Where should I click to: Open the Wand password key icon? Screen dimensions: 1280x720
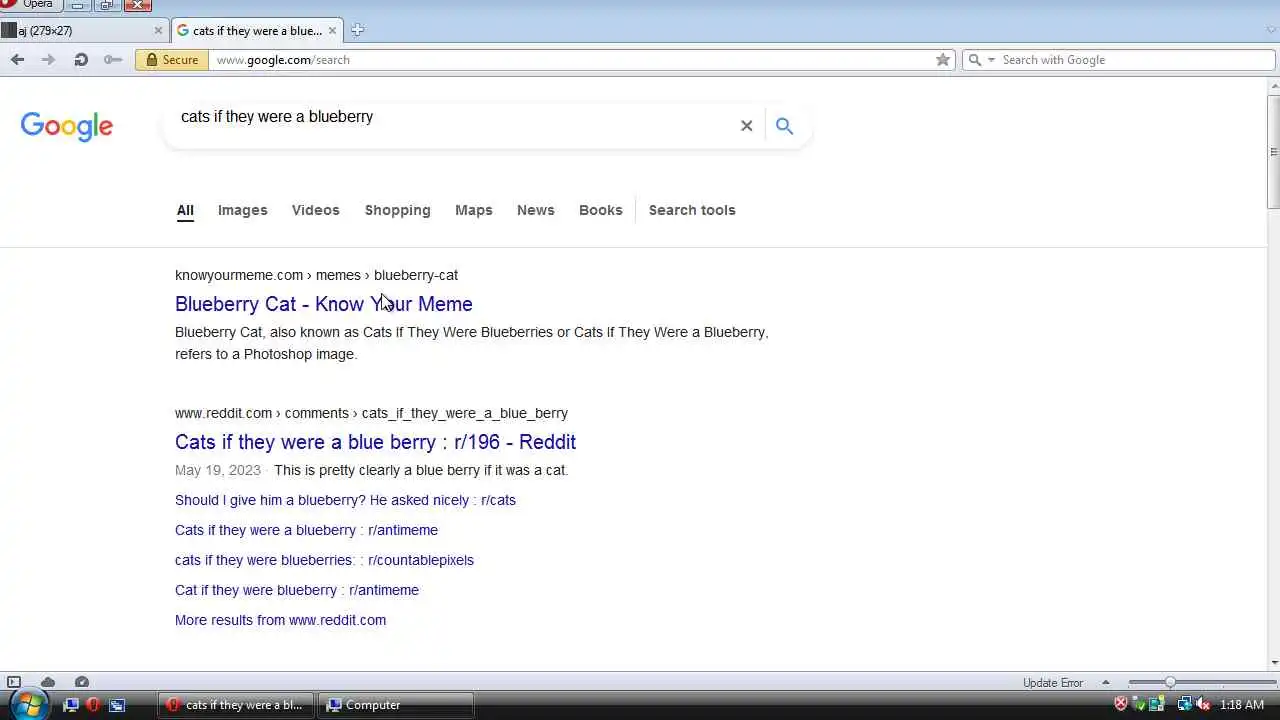[113, 60]
